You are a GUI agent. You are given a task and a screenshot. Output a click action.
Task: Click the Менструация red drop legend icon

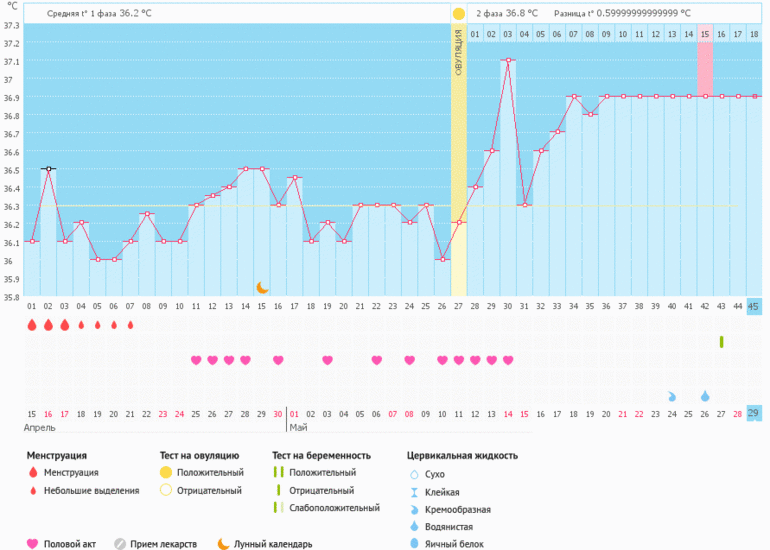point(33,473)
